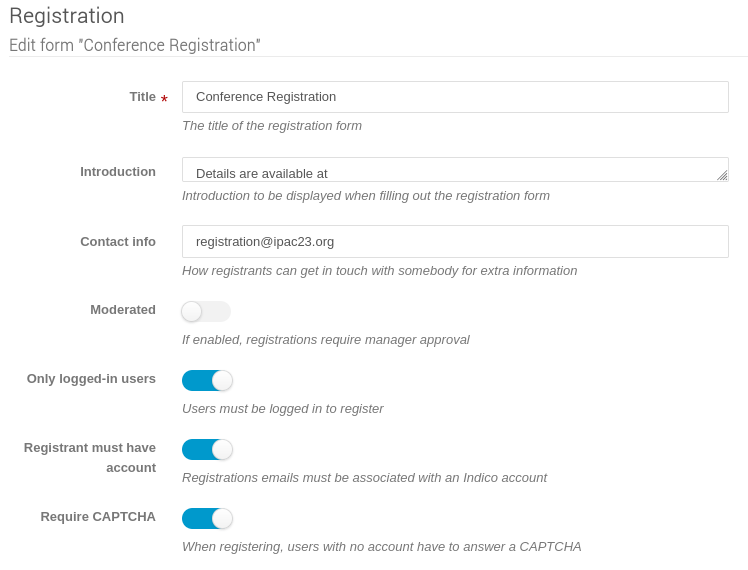Click inside the Introduction text area
Screen dimensions: 748x570
click(450, 170)
